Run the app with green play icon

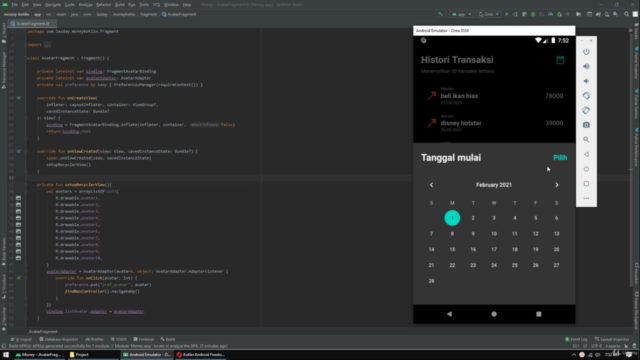point(507,14)
